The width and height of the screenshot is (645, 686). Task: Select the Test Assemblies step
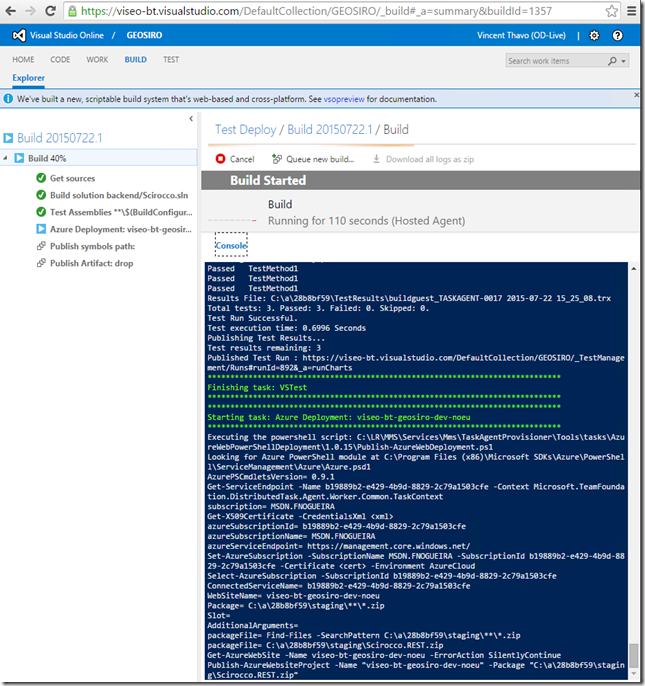(121, 212)
